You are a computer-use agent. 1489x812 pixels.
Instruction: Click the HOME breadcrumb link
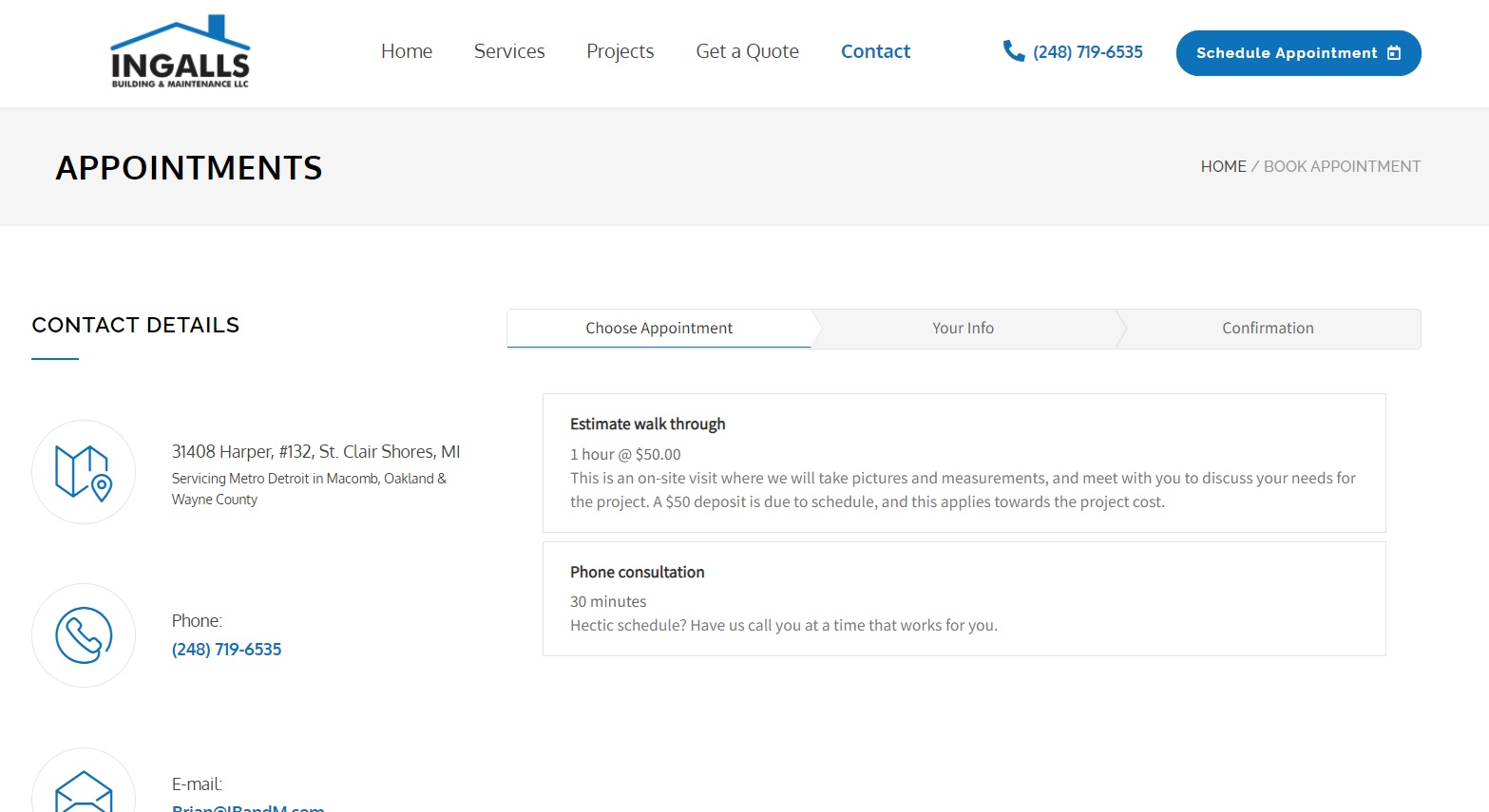pos(1223,166)
